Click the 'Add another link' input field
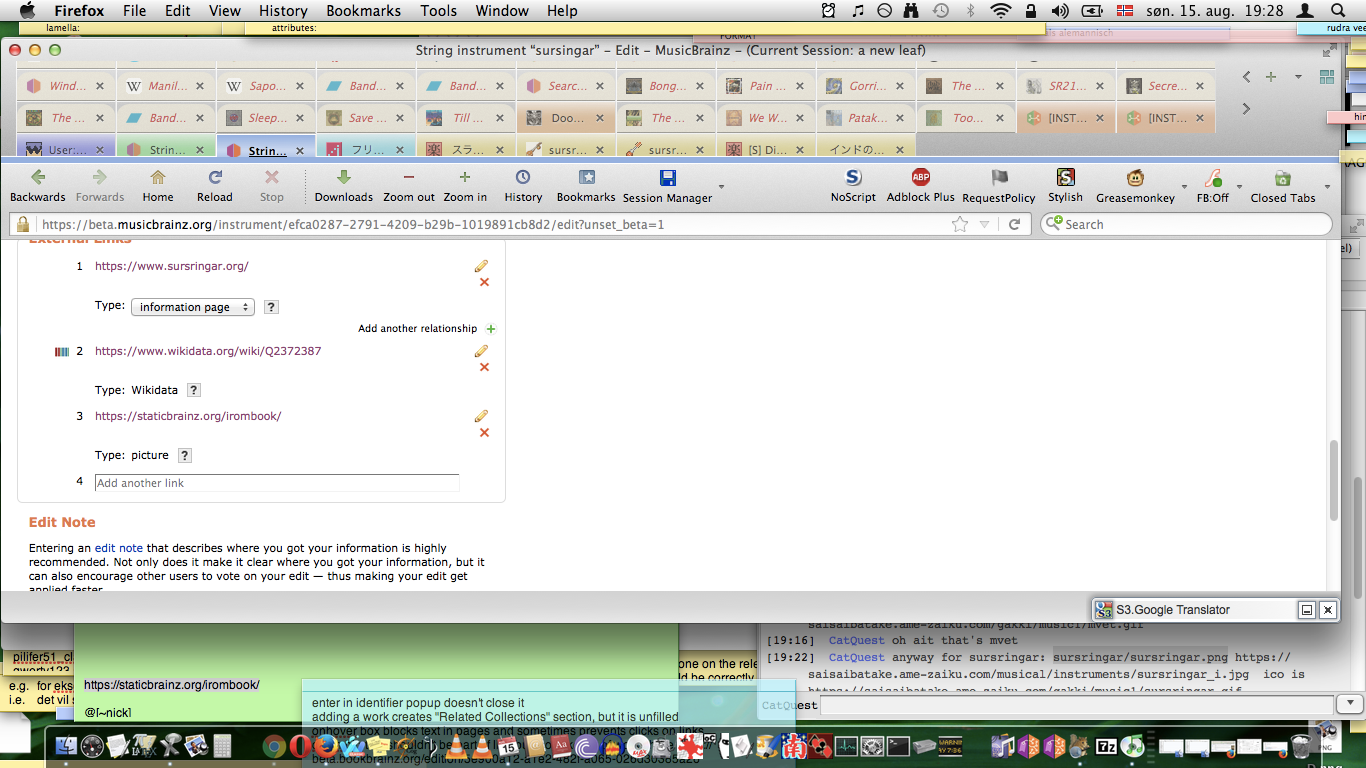Screen dimensions: 1366x768 click(277, 483)
